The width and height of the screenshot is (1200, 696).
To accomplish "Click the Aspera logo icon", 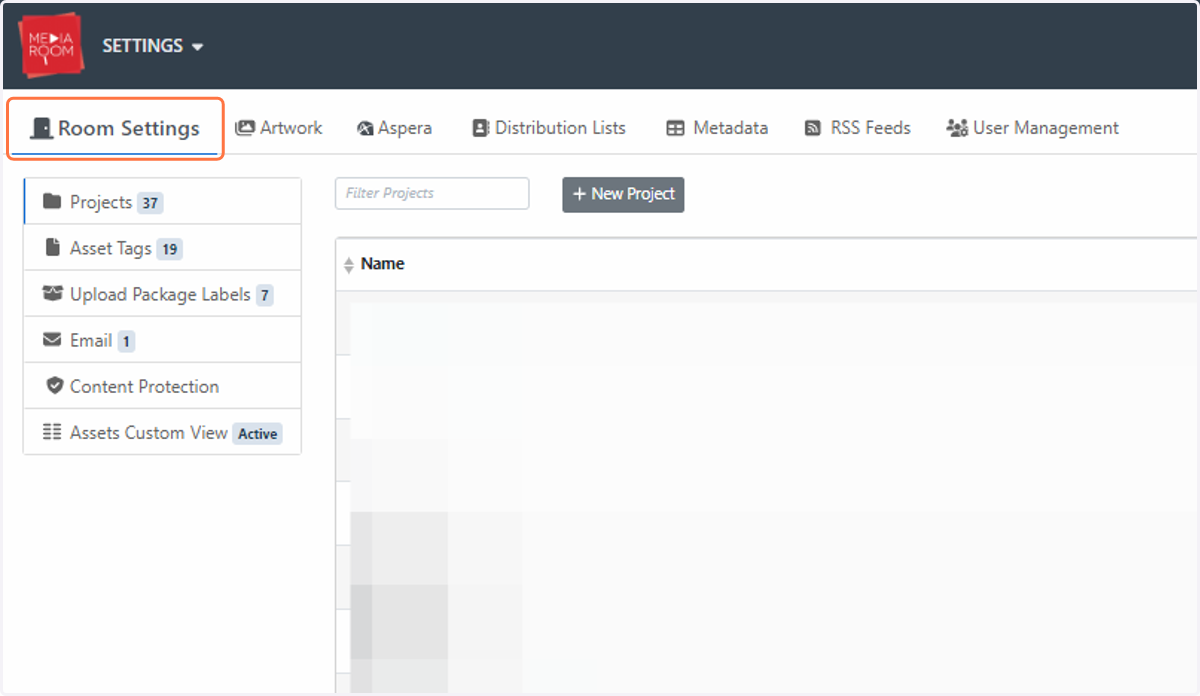I will click(x=365, y=128).
